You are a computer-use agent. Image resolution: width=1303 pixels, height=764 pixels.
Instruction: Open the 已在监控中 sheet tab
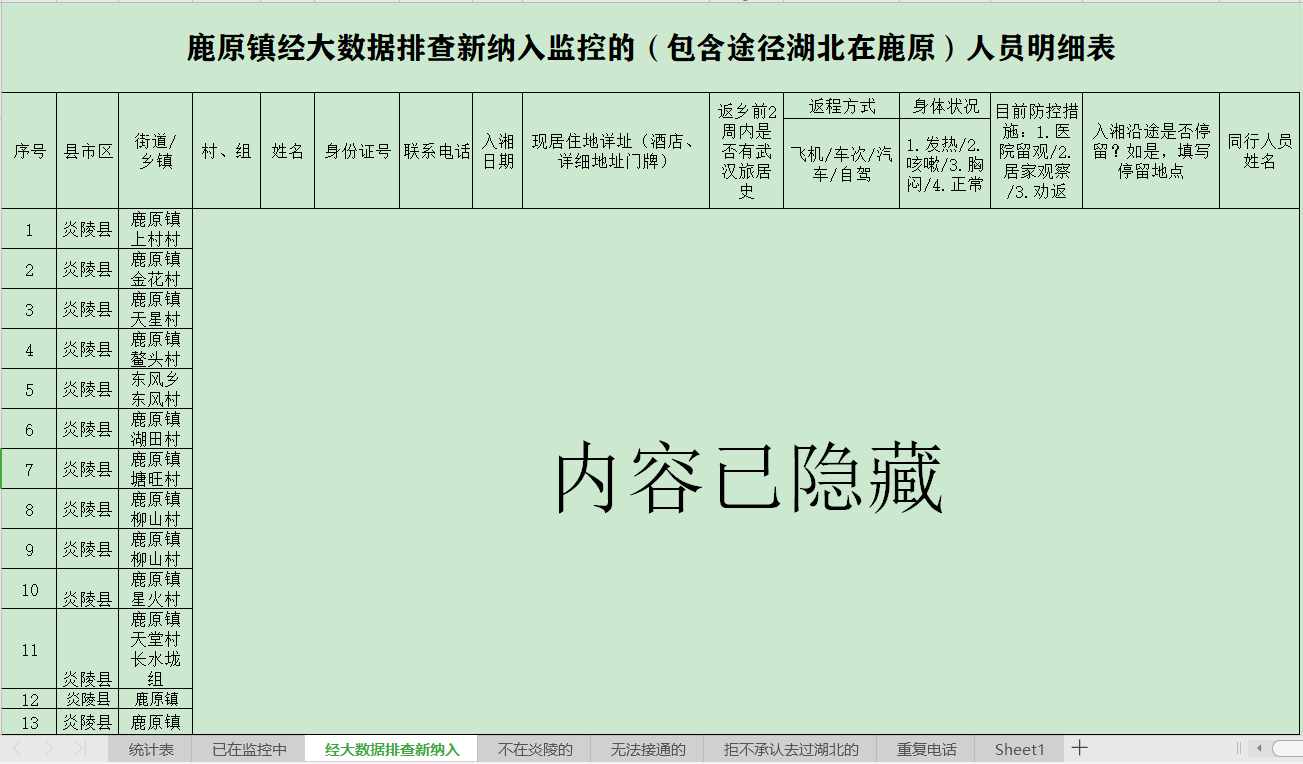(x=249, y=749)
